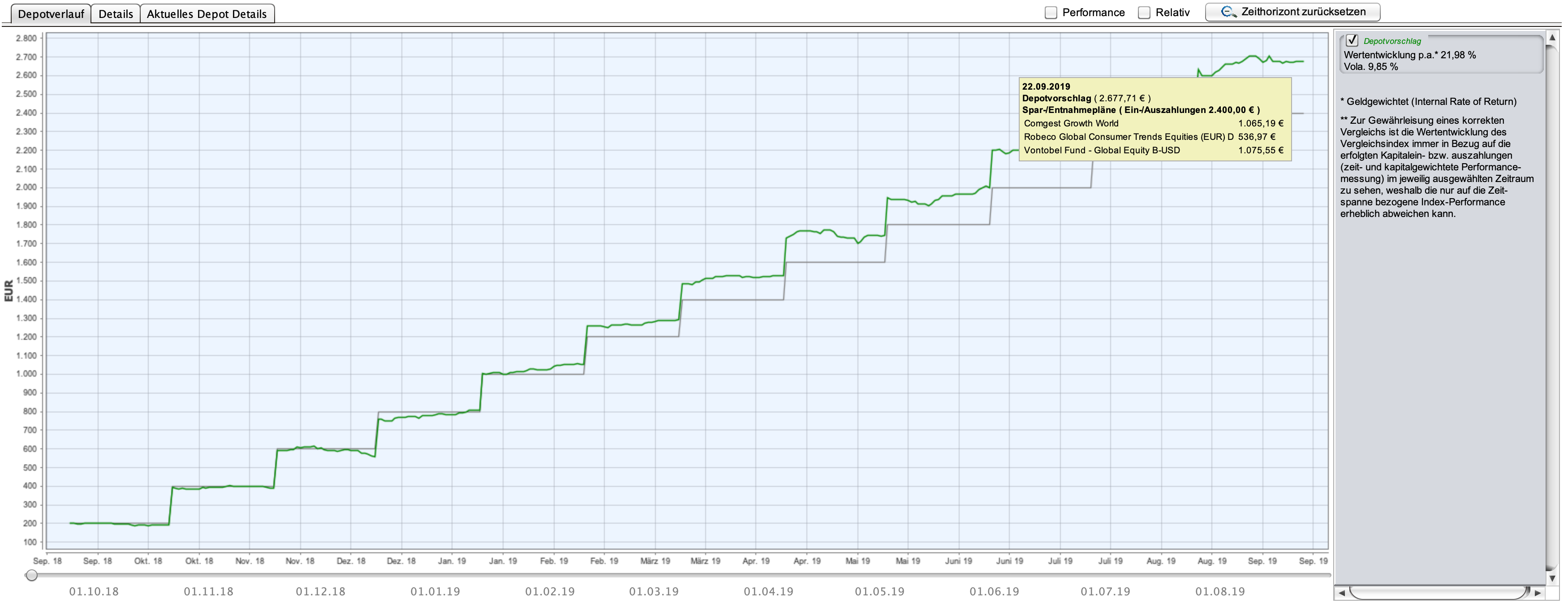Click the magnifier icon for resetting time horizon
Viewport: 1568px width, 607px height.
[1228, 12]
